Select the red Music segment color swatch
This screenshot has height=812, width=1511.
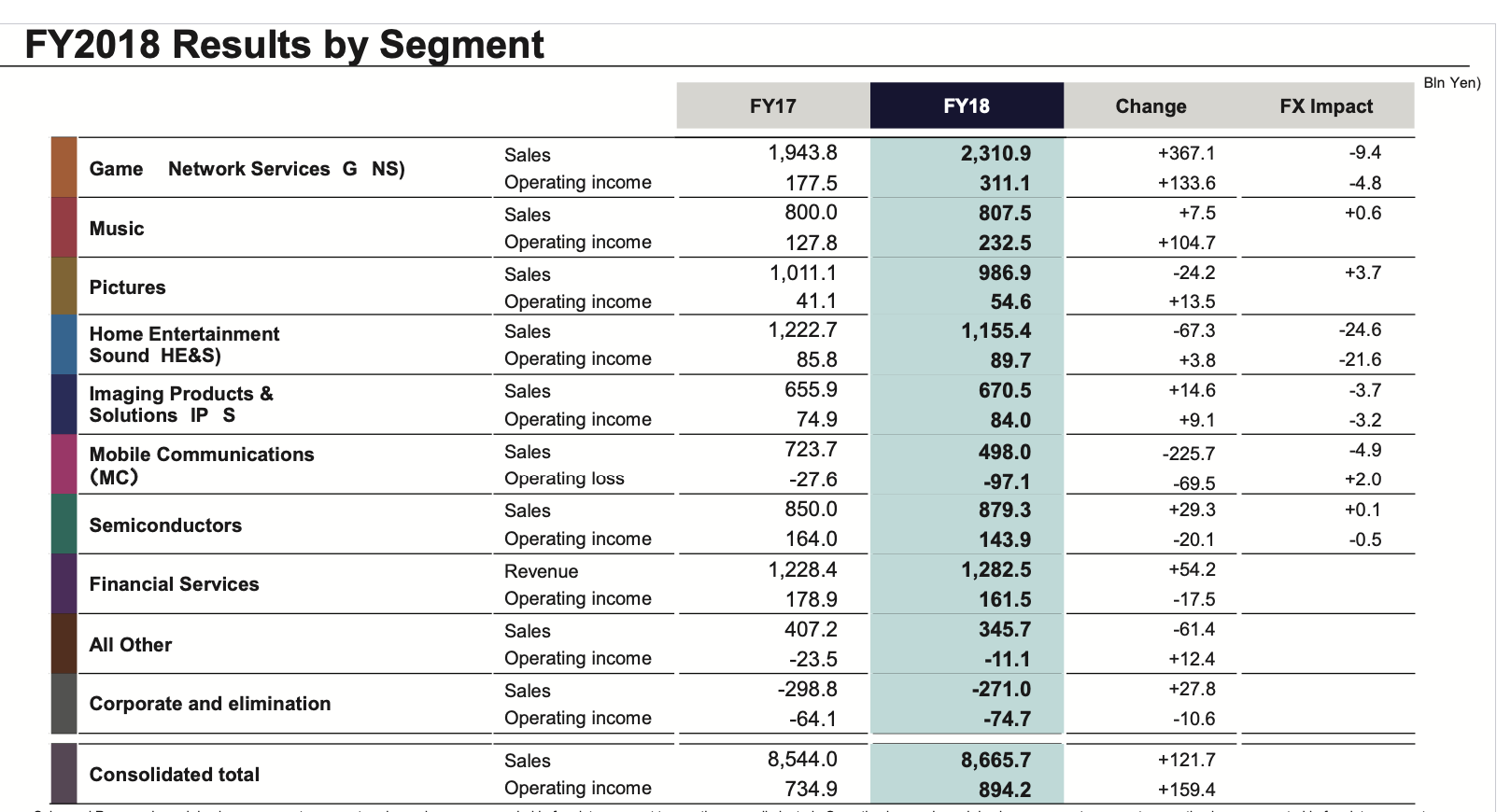(x=64, y=227)
